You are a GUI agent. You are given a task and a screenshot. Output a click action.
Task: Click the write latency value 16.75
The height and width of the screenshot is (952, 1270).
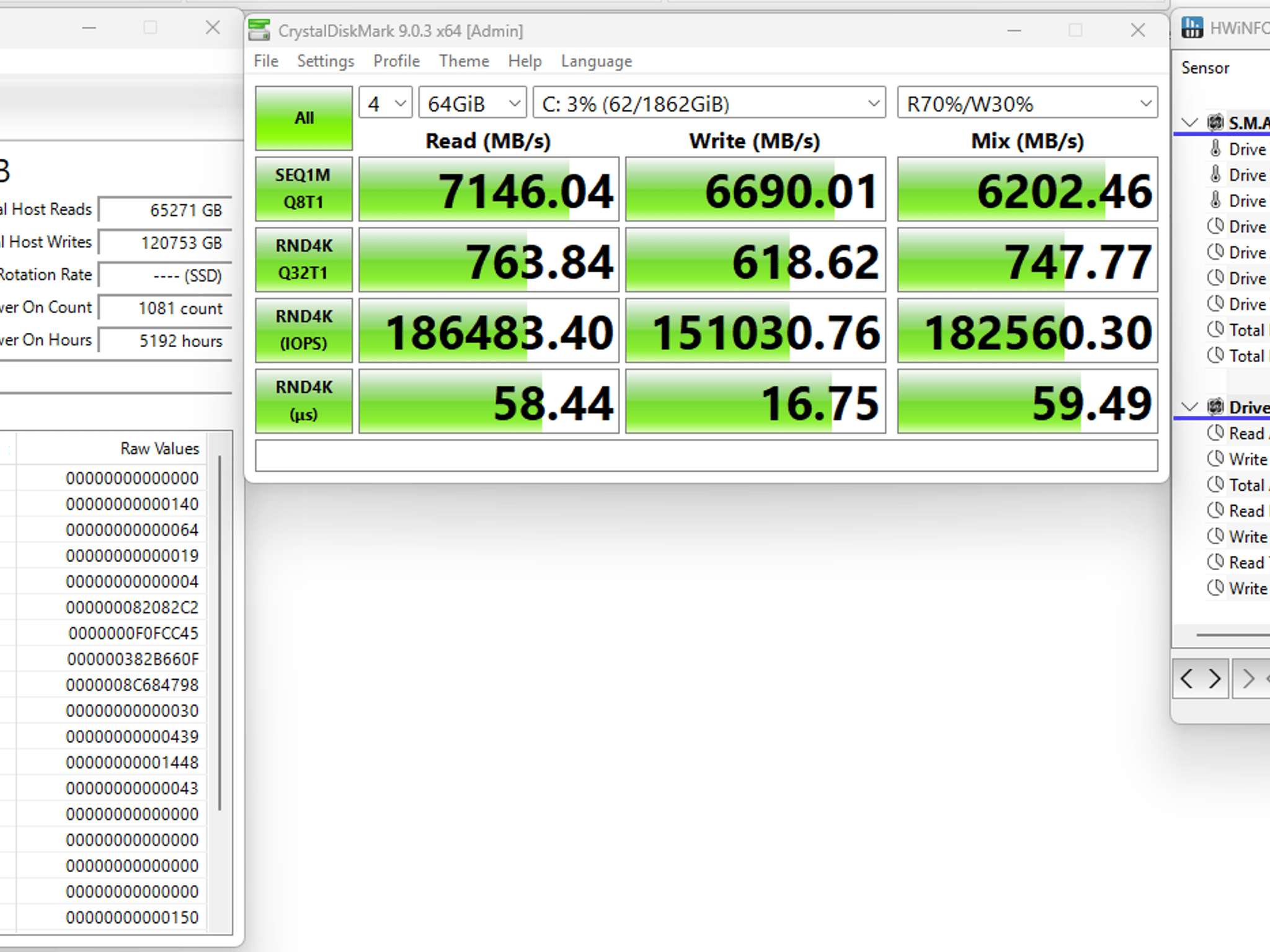[755, 401]
